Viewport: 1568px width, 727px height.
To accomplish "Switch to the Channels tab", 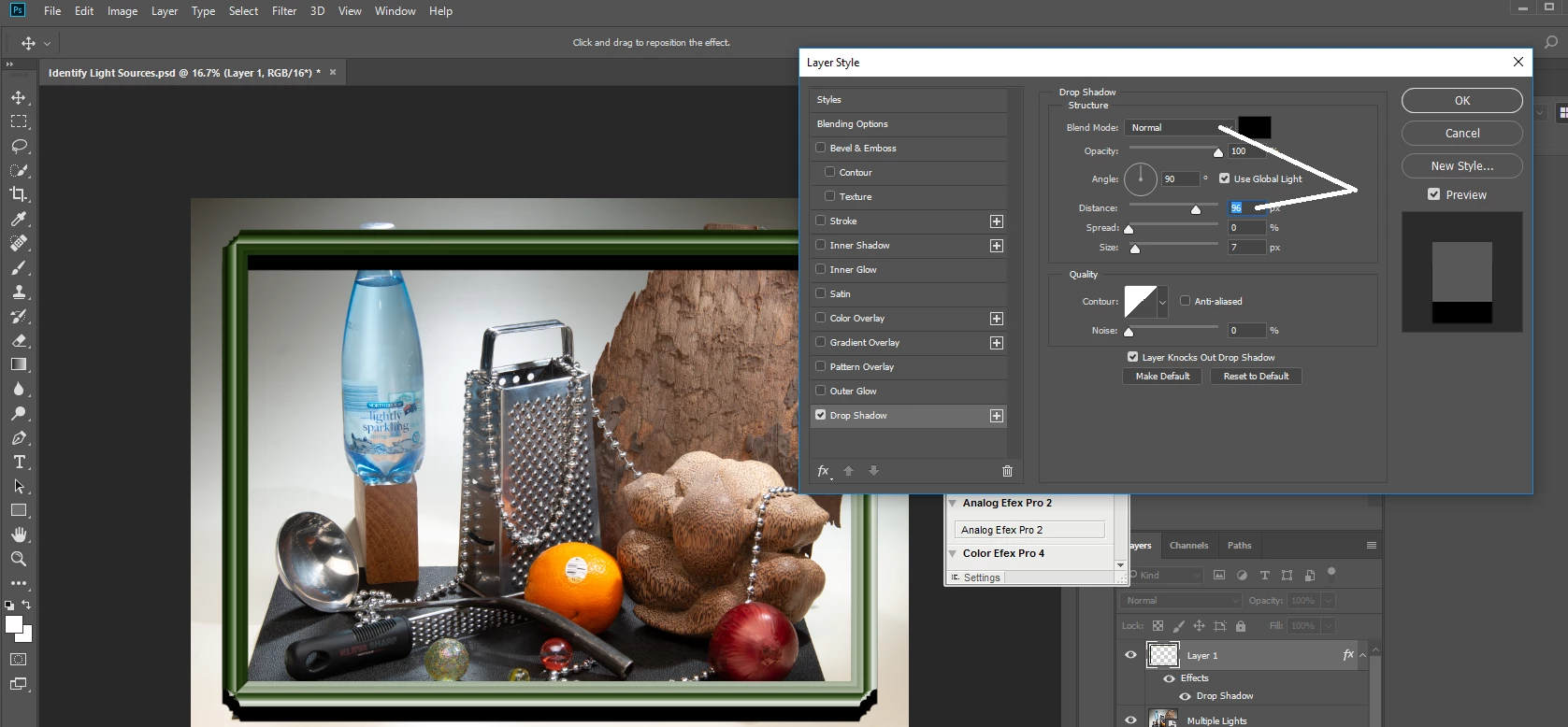I will pos(1188,545).
